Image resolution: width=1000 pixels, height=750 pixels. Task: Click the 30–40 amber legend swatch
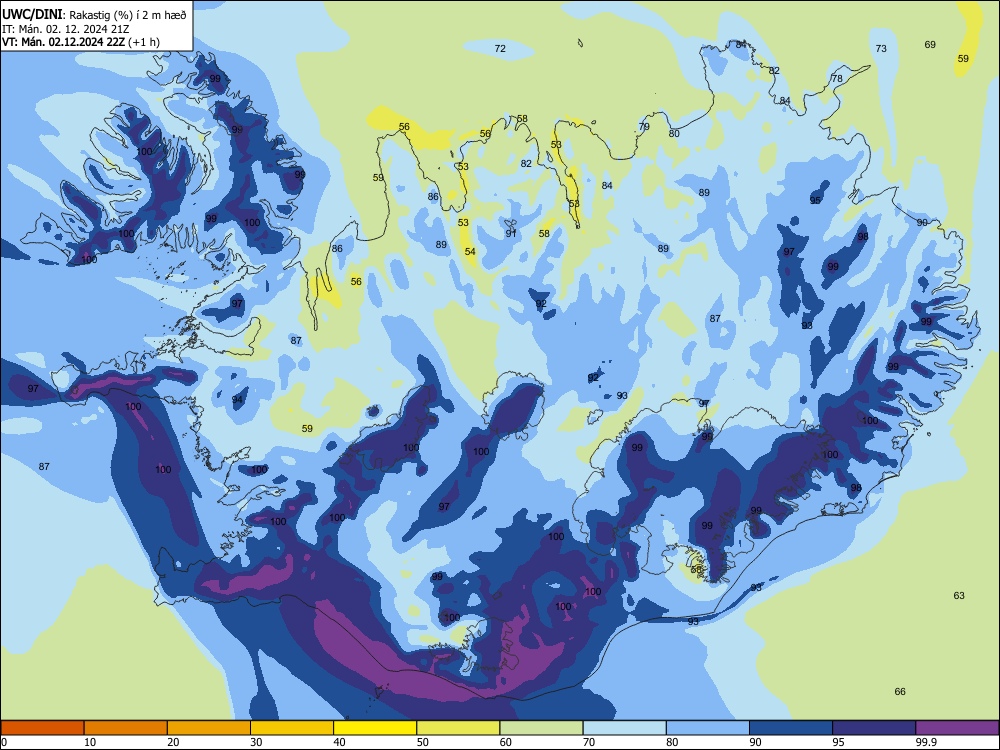point(291,728)
